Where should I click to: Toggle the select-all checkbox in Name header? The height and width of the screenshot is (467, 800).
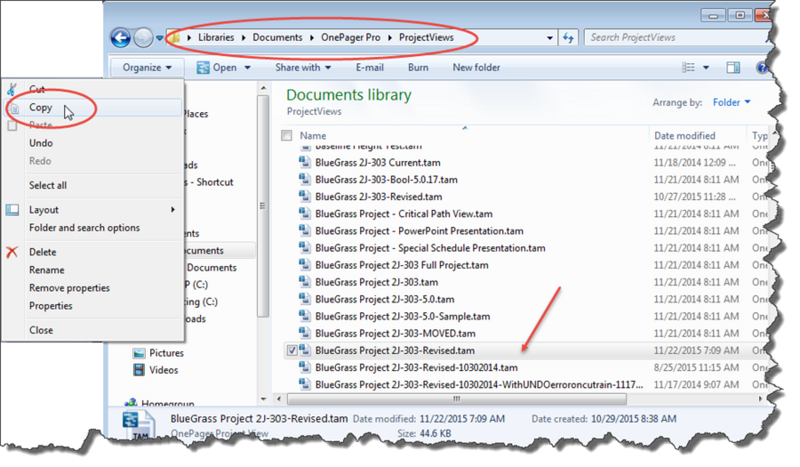287,135
